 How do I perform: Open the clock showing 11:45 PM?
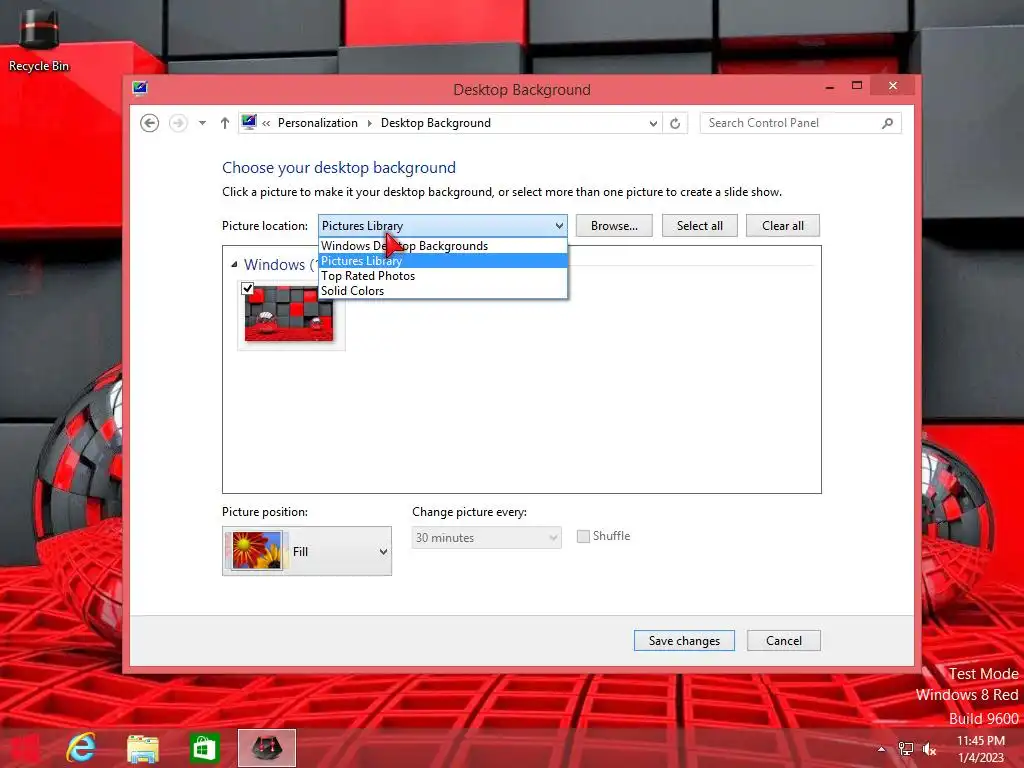[x=981, y=749]
